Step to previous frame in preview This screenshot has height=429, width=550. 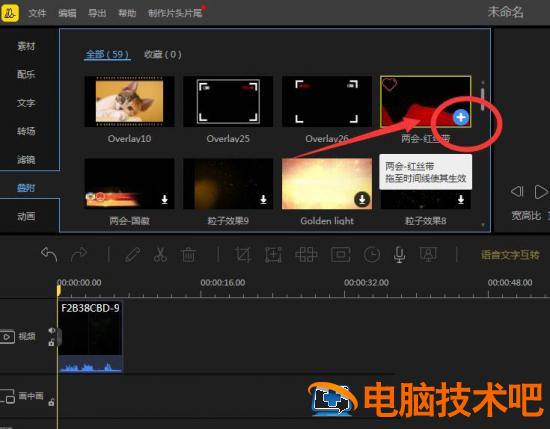coord(517,192)
